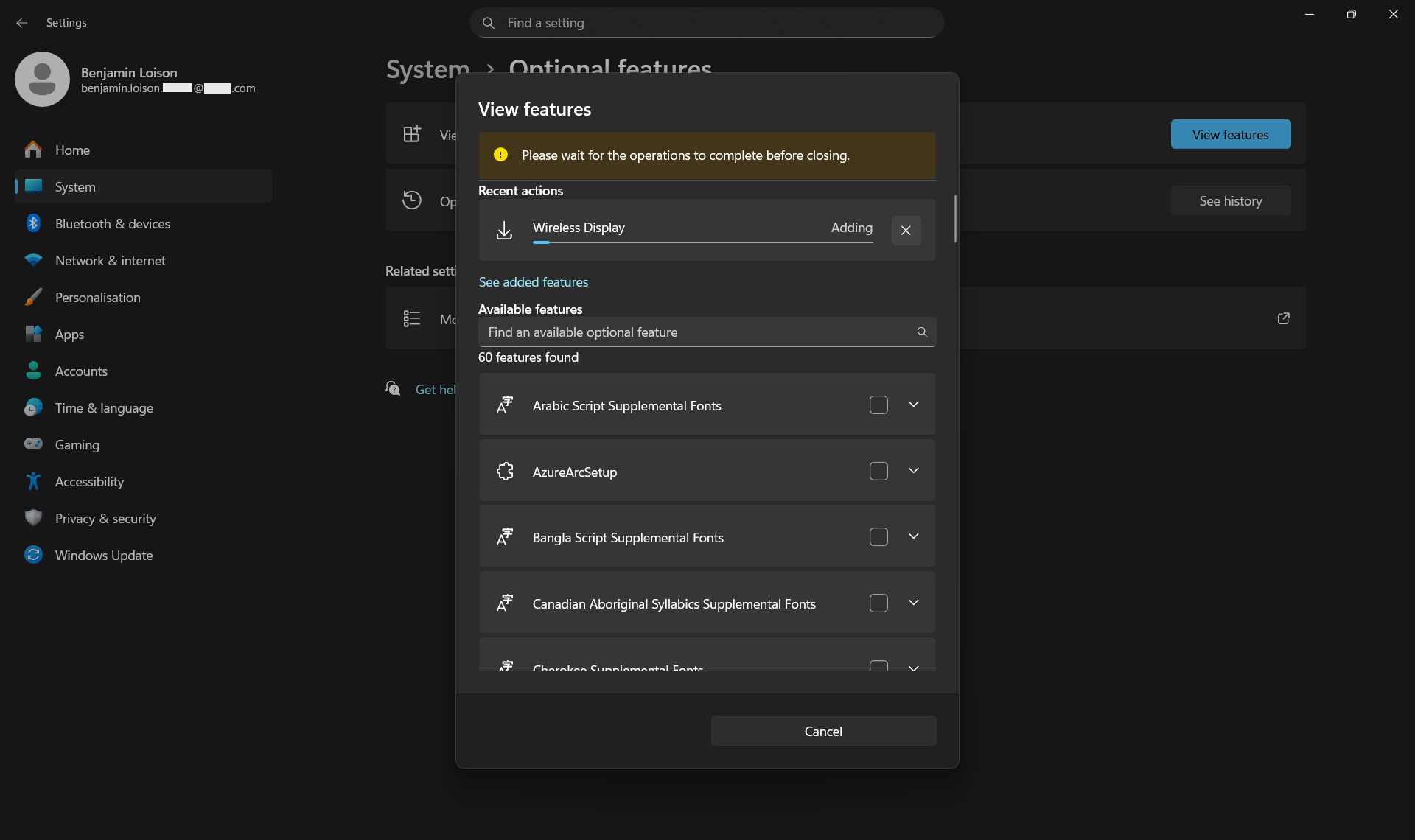Check the Arabic Script Supplemental Fonts checkbox
The image size is (1415, 840).
click(878, 405)
